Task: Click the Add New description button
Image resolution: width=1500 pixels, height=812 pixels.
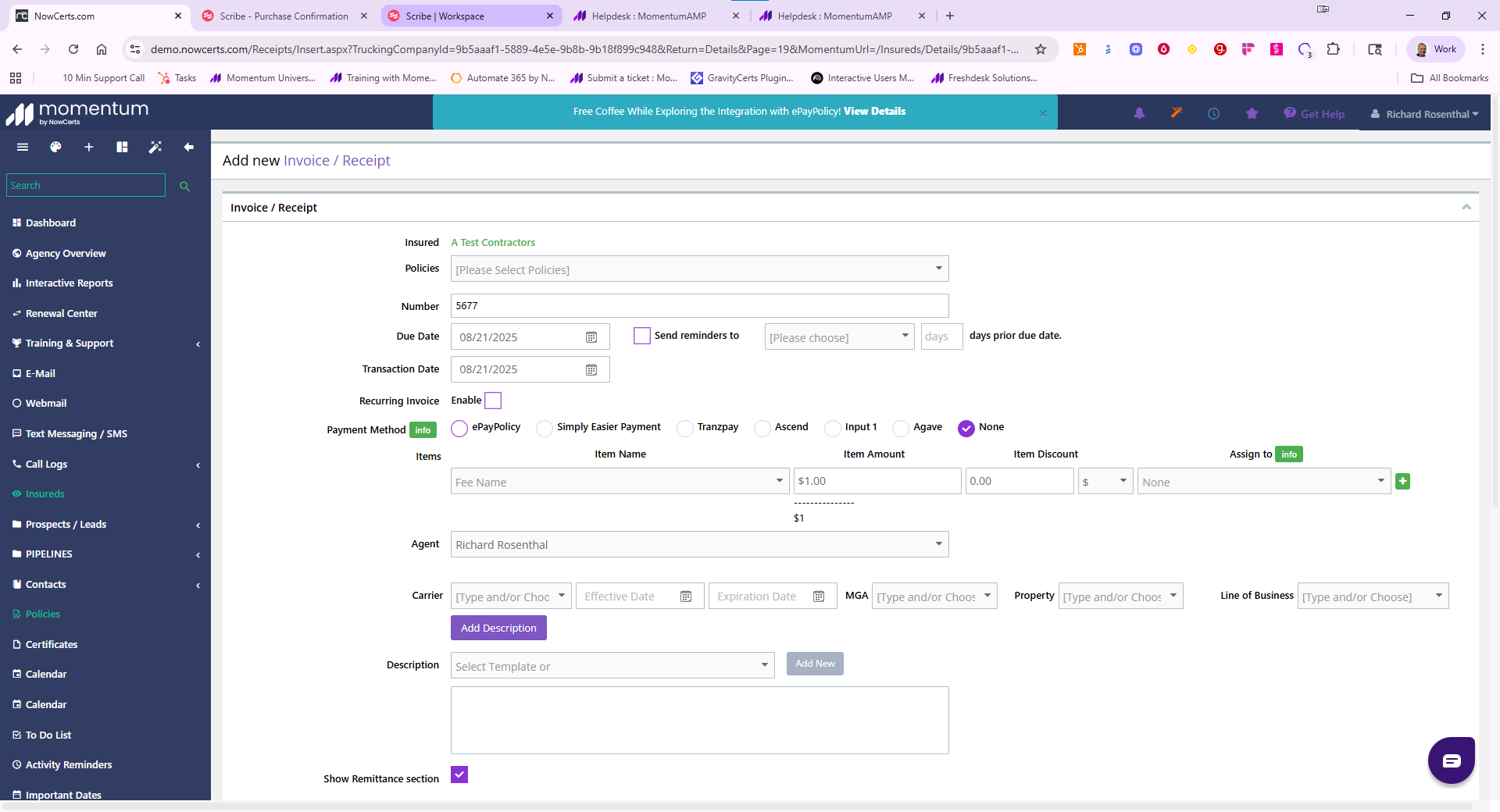Action: coord(815,664)
